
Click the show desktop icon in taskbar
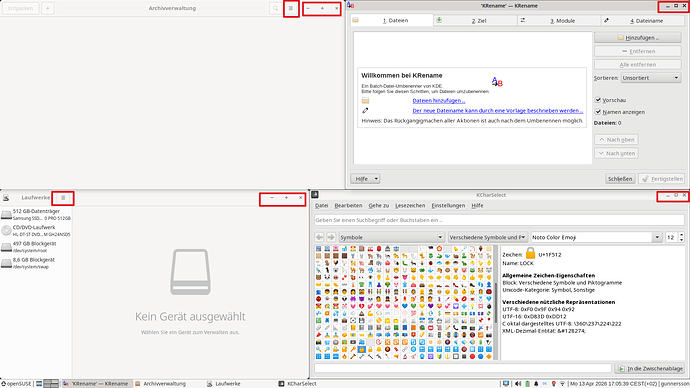[39, 384]
